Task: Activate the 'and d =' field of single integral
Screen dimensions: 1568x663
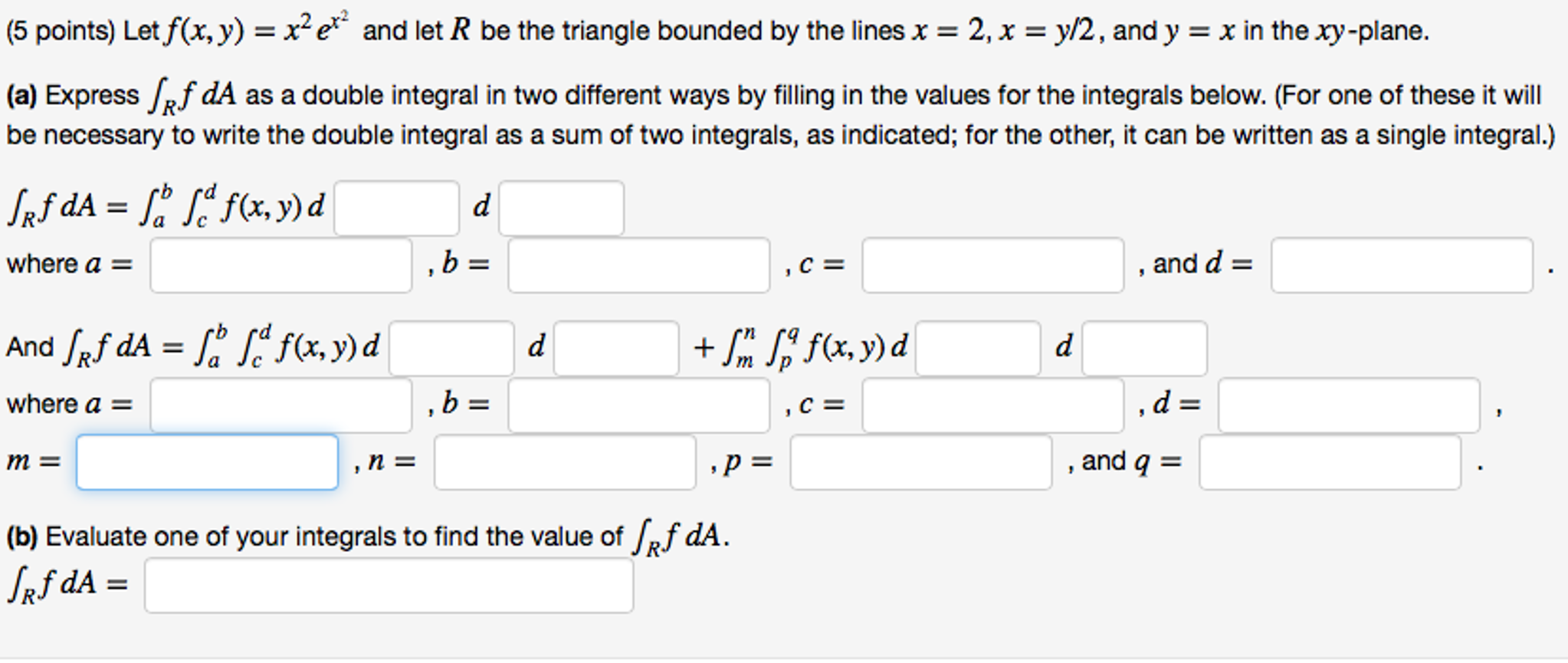Action: (x=1402, y=265)
